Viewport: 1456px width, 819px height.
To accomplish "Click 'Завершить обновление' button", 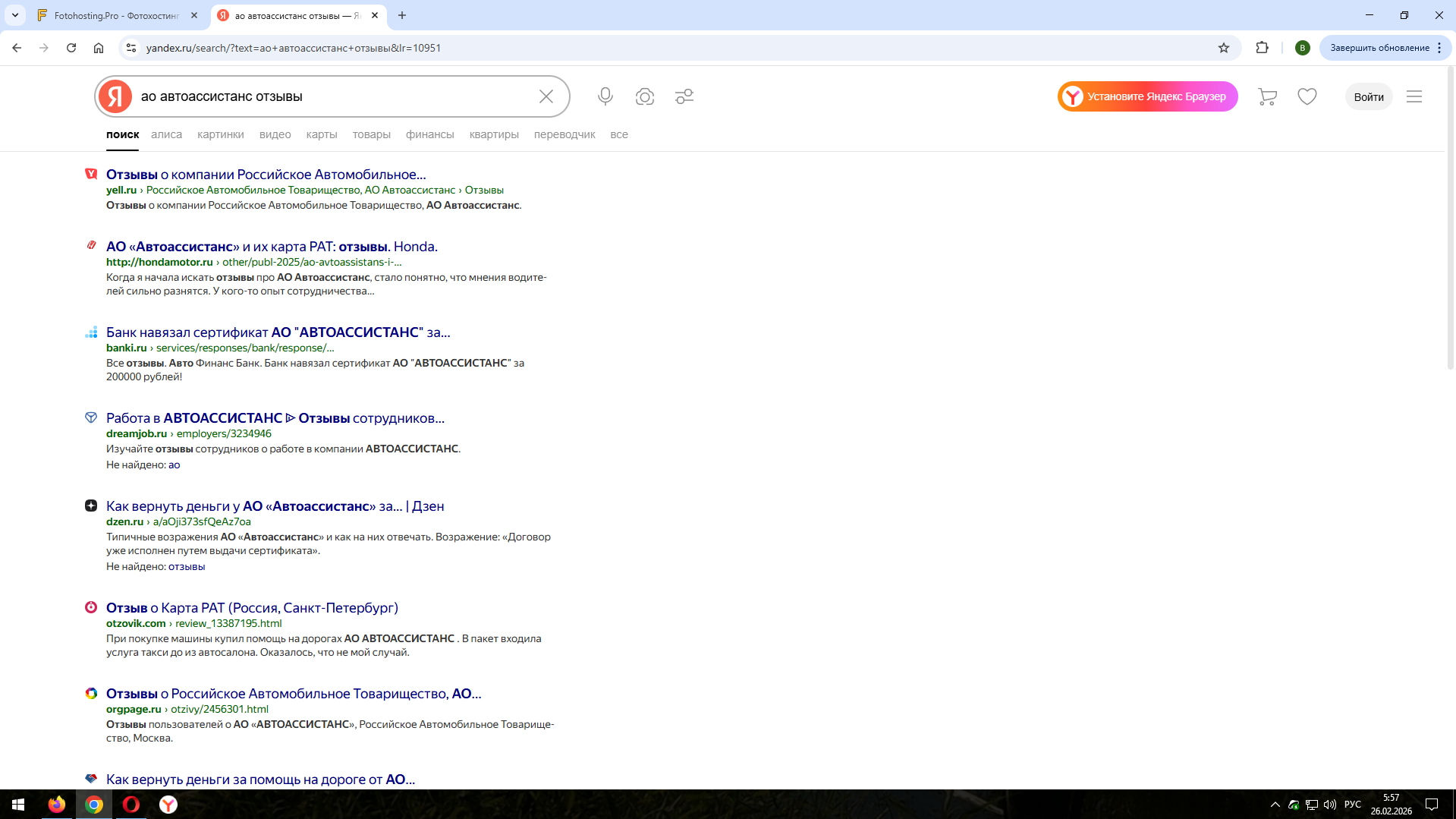I will [1385, 48].
